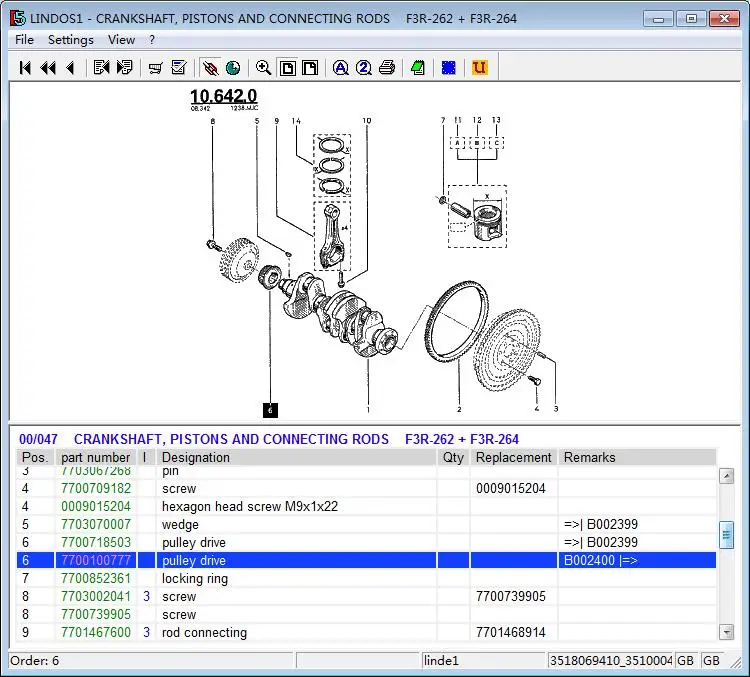750x677 pixels.
Task: Click the orange U icon
Action: 479,68
